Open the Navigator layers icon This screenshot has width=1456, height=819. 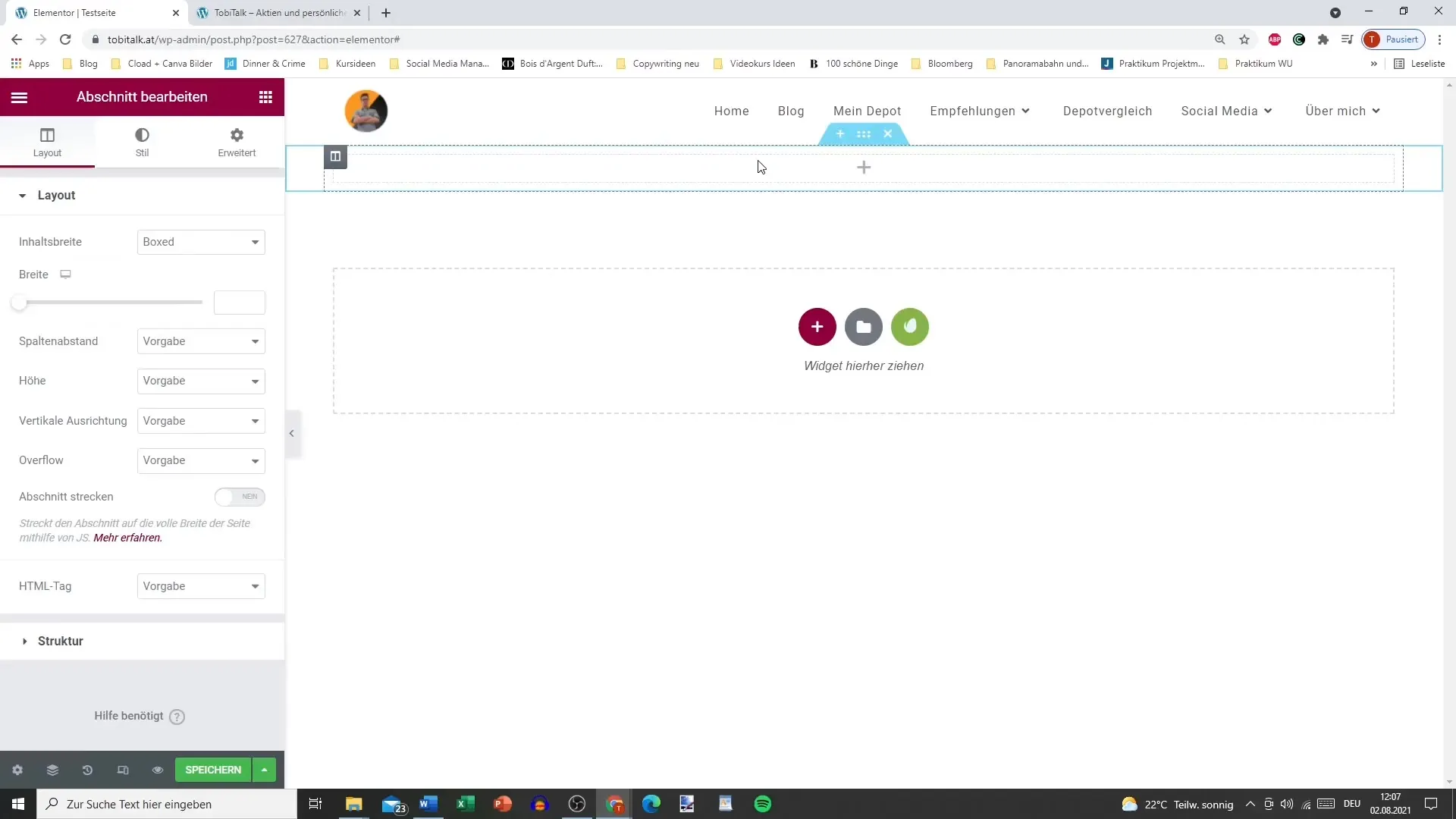[x=52, y=770]
